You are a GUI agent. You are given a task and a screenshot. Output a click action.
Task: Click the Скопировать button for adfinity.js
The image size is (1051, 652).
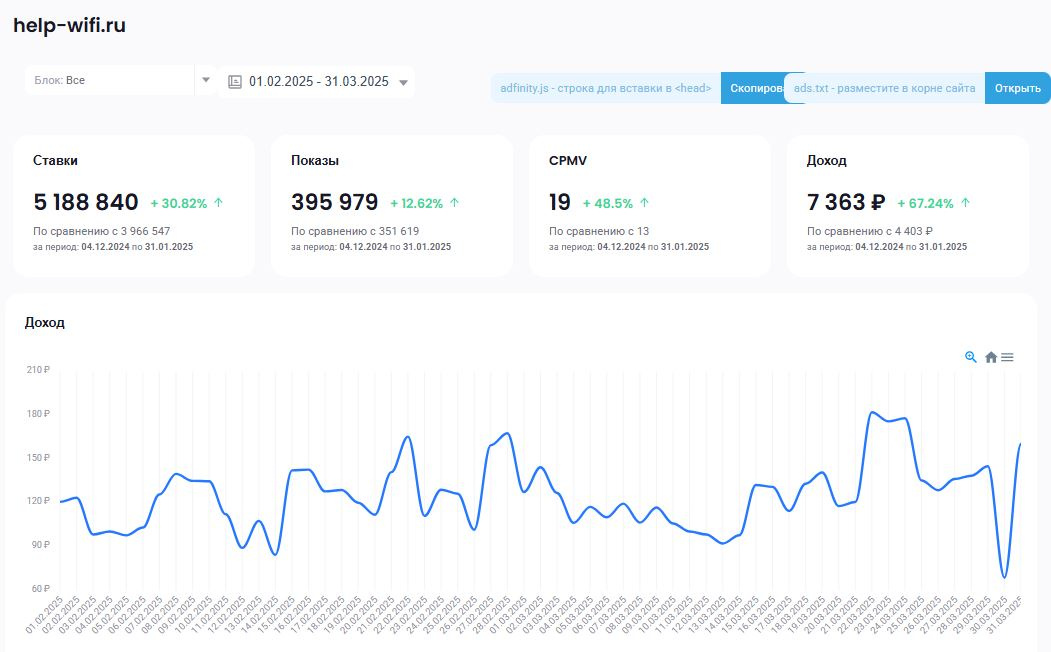point(753,88)
